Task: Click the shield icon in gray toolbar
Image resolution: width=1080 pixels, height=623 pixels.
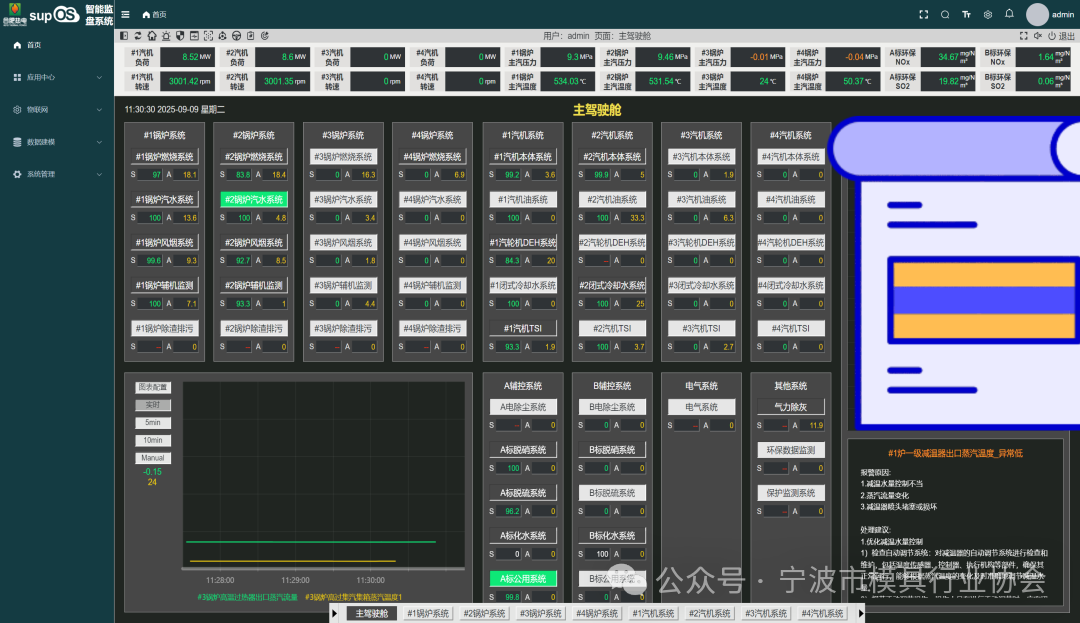Action: tap(180, 36)
